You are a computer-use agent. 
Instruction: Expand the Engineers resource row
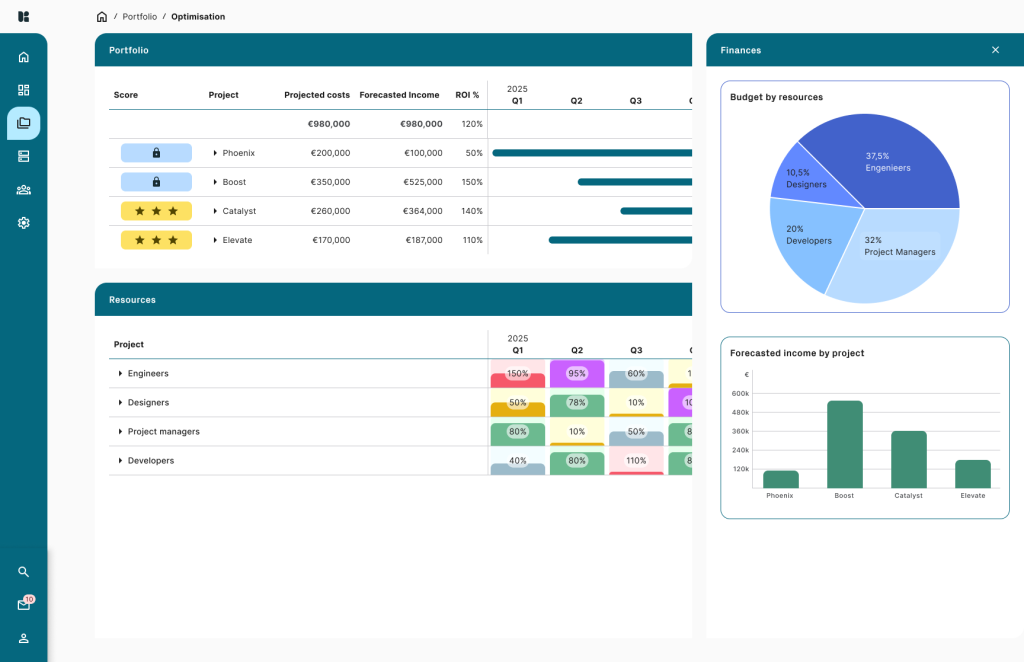(120, 374)
